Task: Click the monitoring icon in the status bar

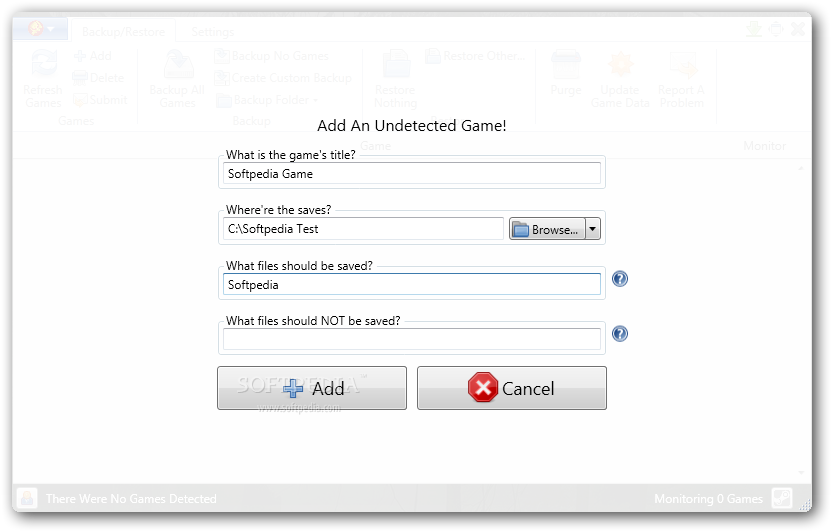Action: click(782, 498)
